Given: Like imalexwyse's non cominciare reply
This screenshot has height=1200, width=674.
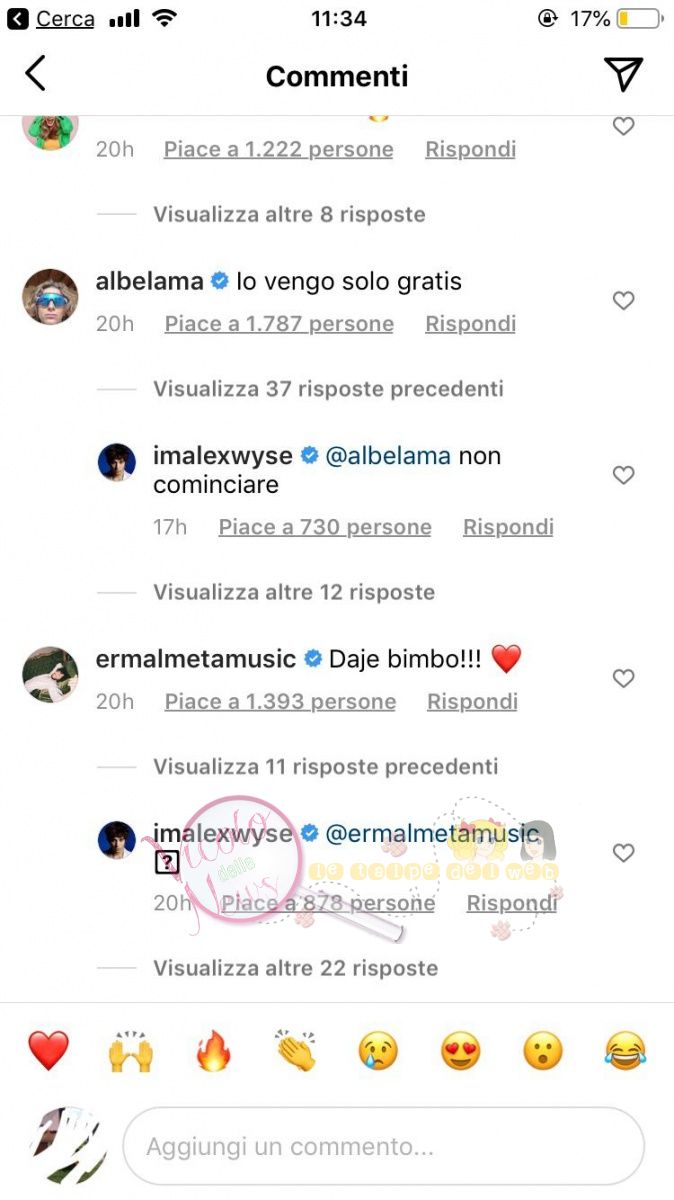Looking at the screenshot, I should point(623,476).
